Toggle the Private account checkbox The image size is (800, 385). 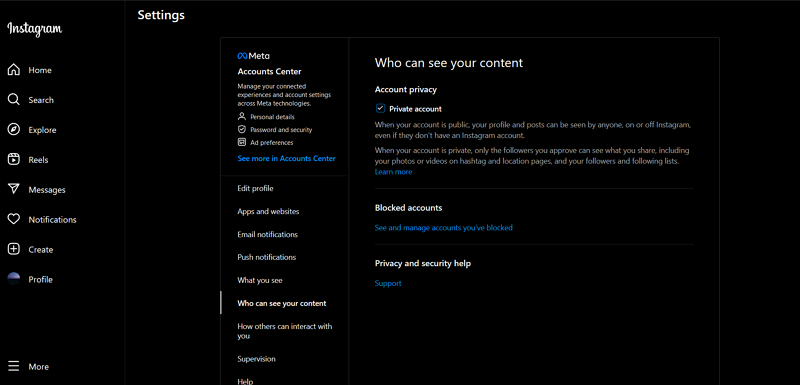(x=380, y=108)
